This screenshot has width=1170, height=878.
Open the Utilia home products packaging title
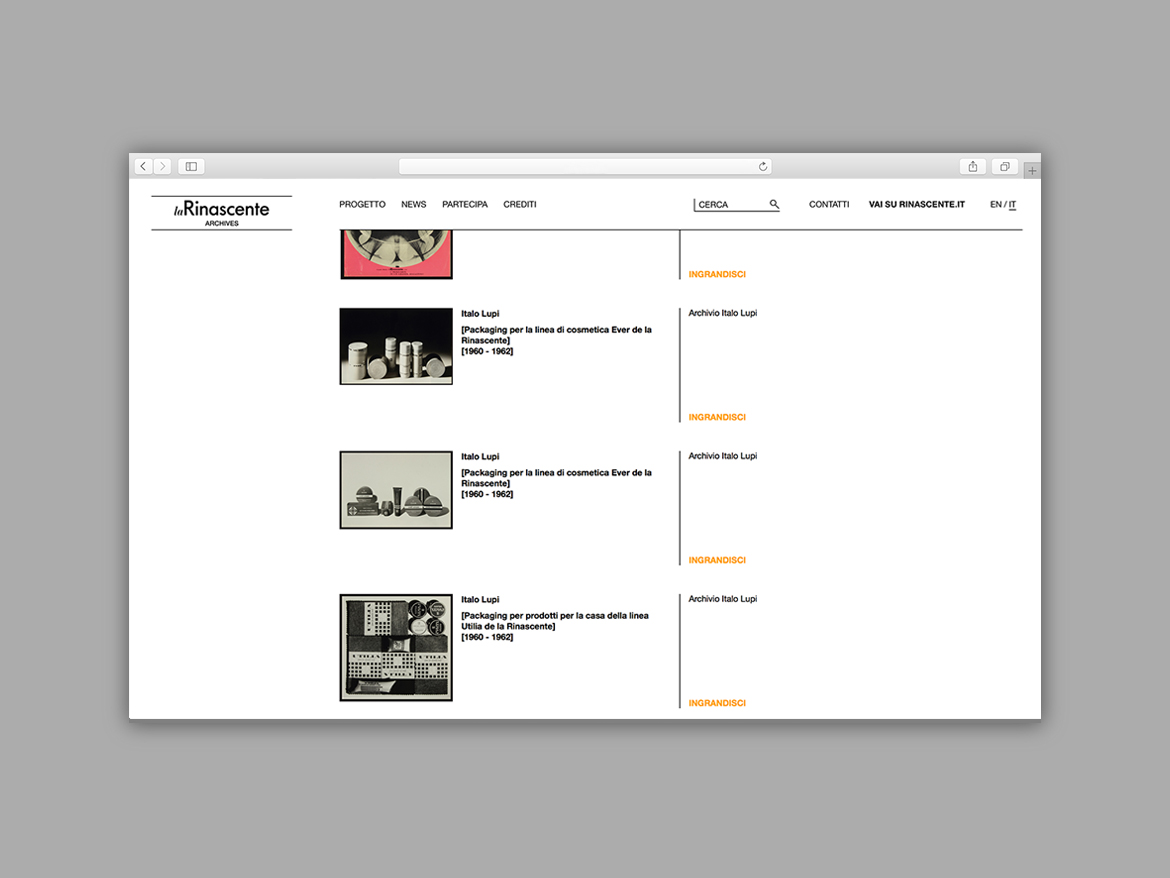coord(554,621)
